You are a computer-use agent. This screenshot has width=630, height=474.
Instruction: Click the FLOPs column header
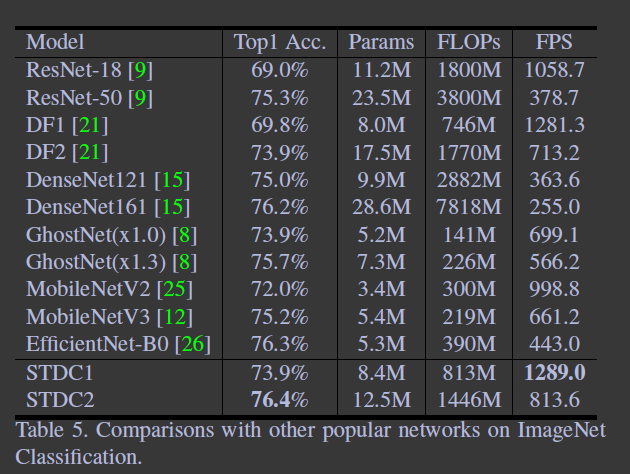coord(469,42)
